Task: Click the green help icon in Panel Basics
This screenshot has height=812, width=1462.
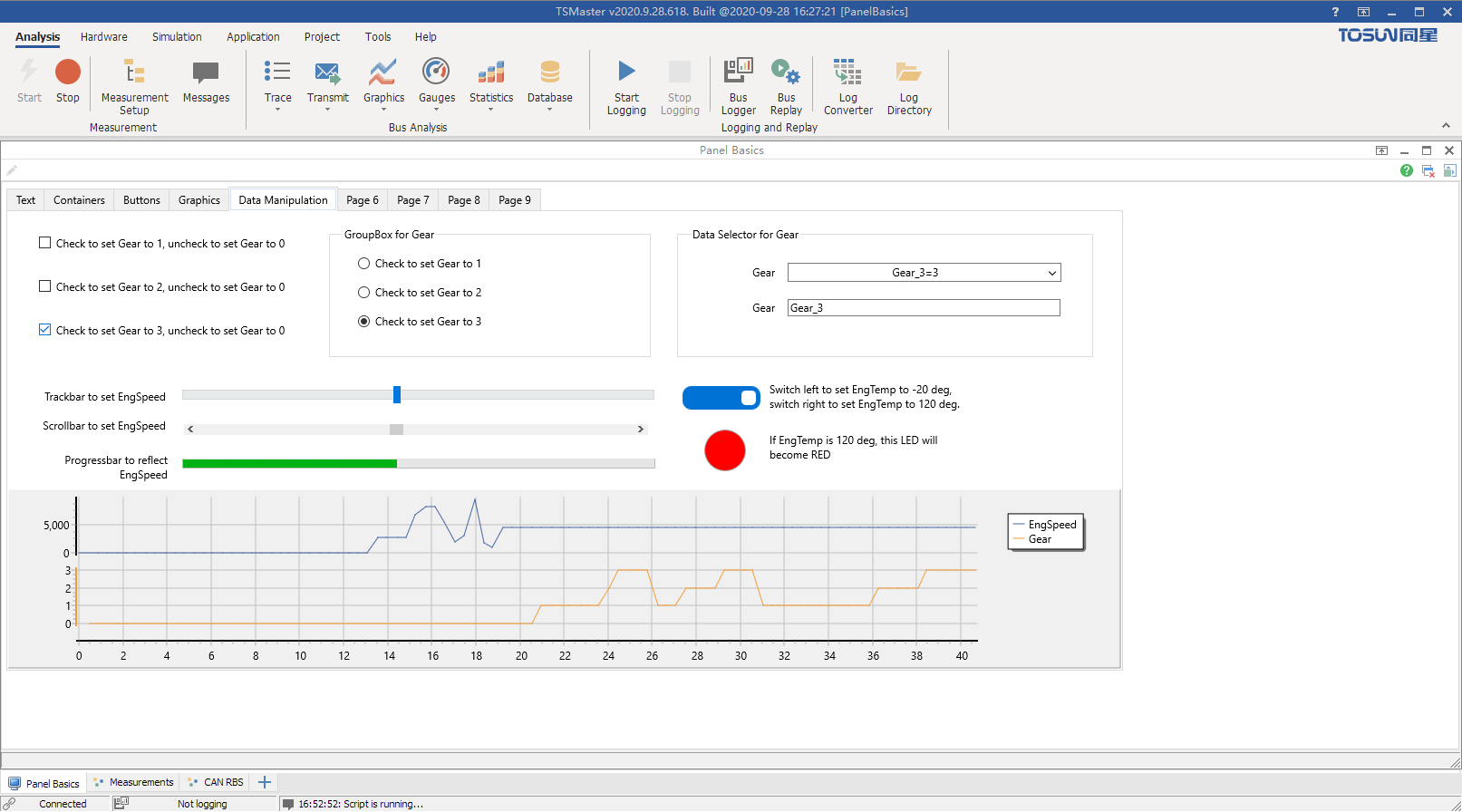Action: pyautogui.click(x=1406, y=170)
